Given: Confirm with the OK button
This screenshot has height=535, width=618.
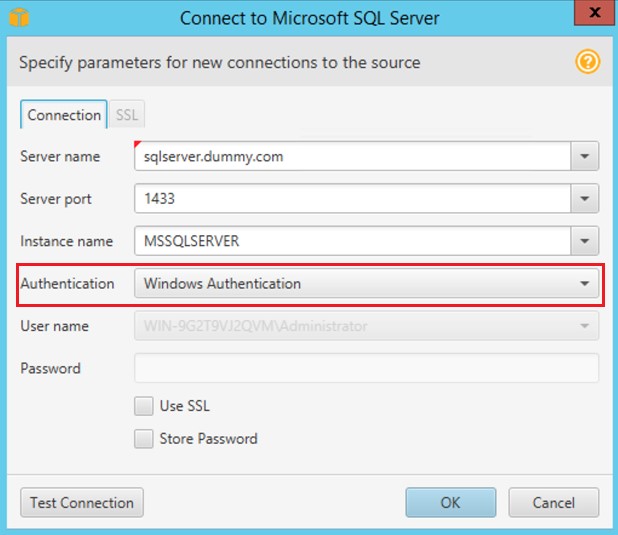Looking at the screenshot, I should (450, 503).
